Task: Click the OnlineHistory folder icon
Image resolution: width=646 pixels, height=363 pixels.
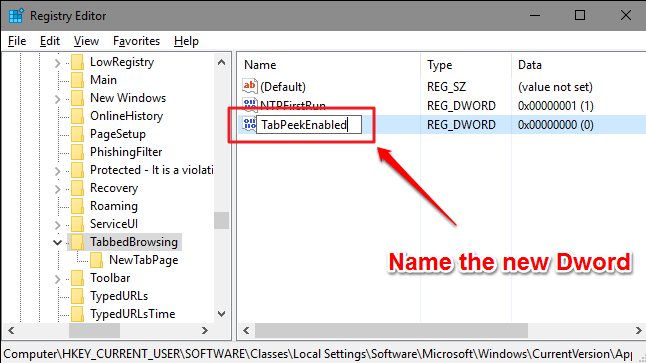Action: click(77, 116)
